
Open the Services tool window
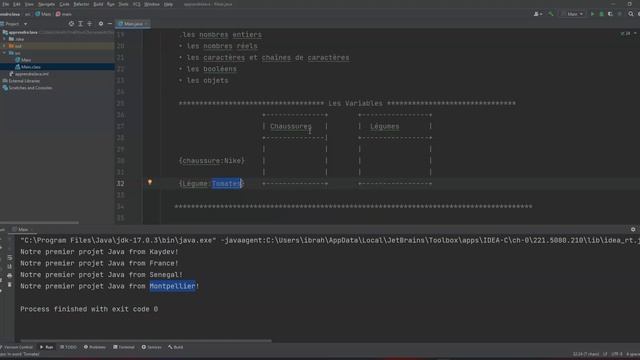pos(151,347)
